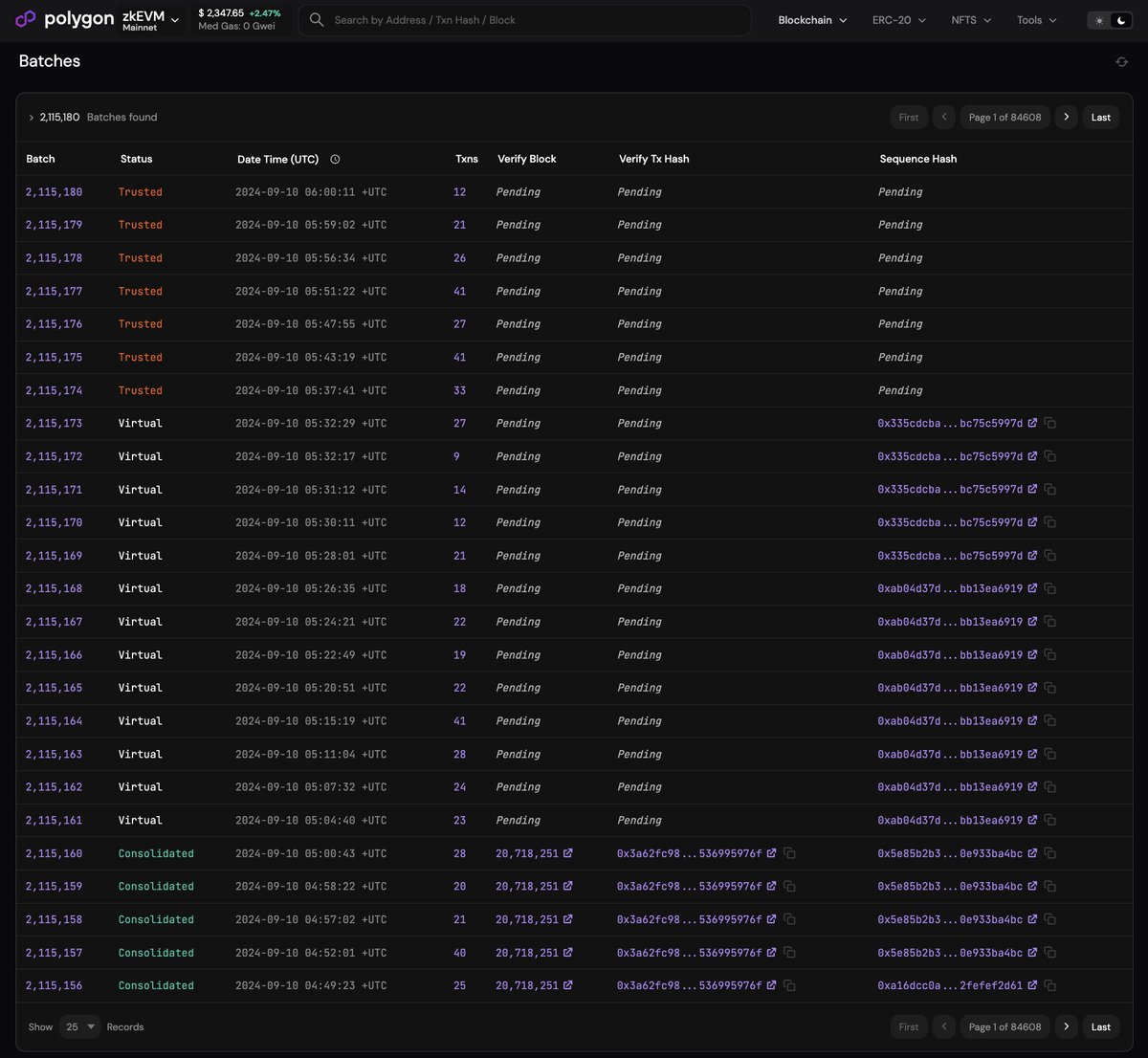Open external link beside verify block of batch 2,115,160
The height and width of the screenshot is (1058, 1148).
(568, 853)
